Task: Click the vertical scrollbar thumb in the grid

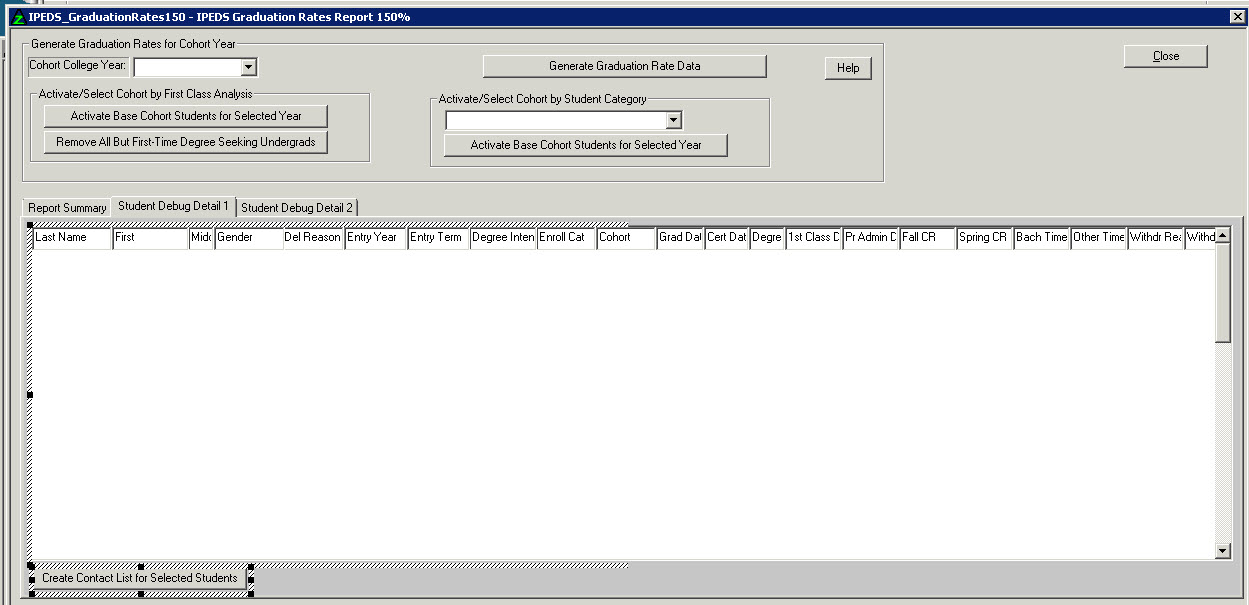Action: click(1223, 293)
